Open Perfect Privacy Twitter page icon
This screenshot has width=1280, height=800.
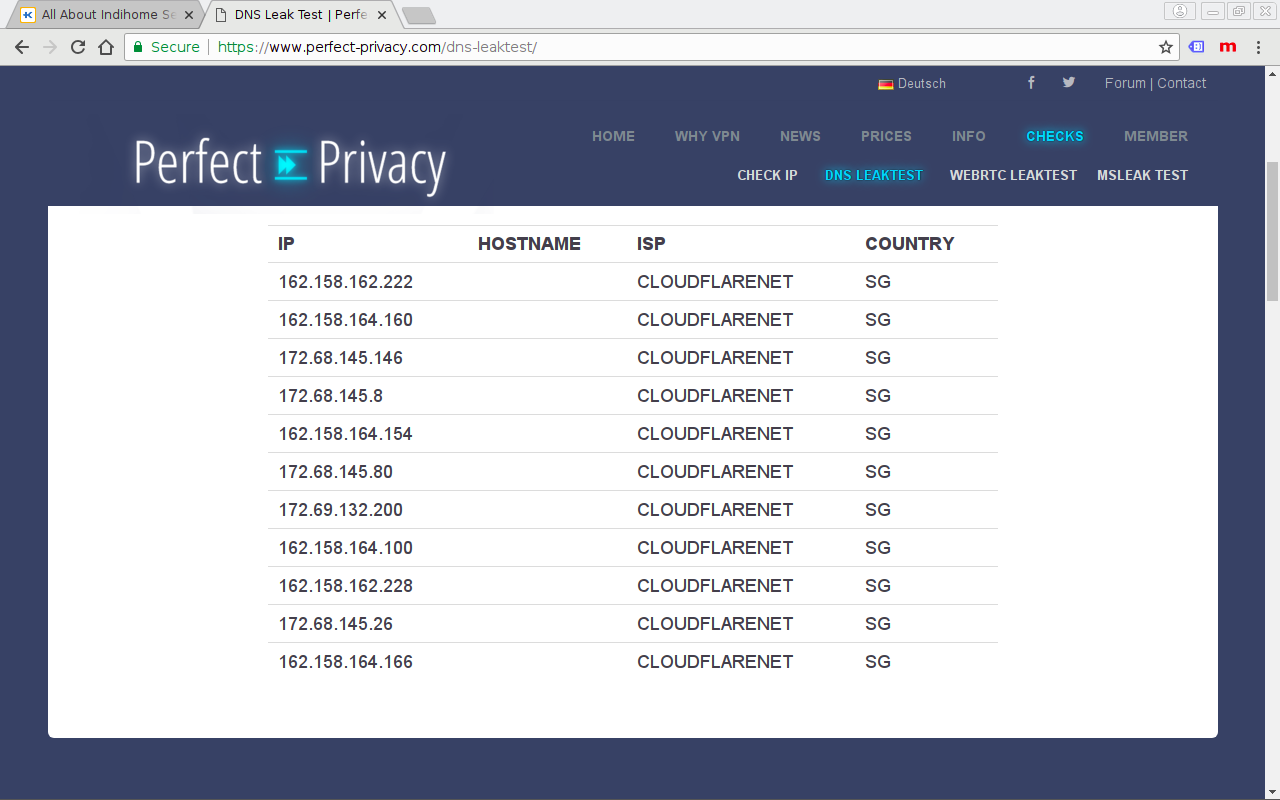1069,83
